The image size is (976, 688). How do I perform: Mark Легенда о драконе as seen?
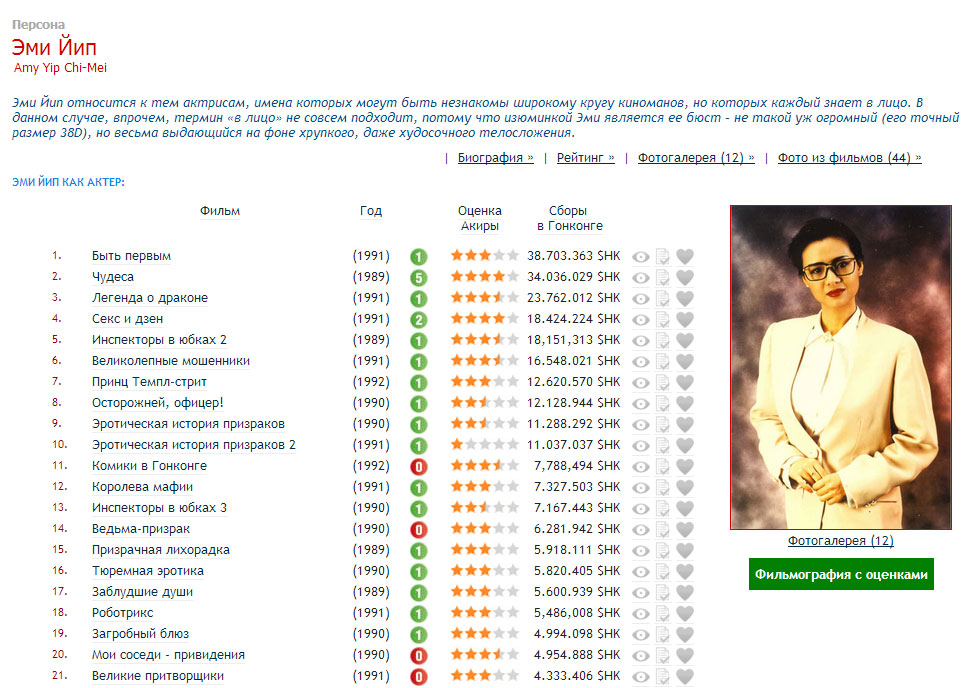point(640,299)
